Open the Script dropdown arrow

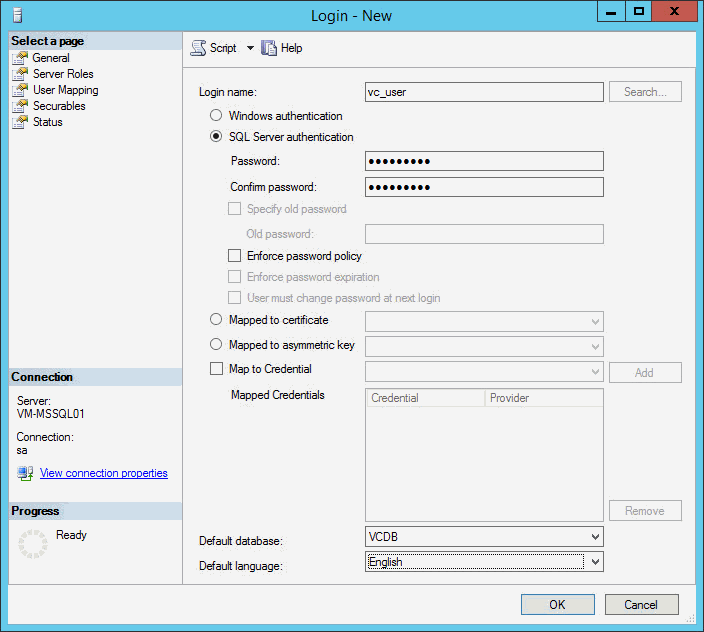(x=250, y=48)
